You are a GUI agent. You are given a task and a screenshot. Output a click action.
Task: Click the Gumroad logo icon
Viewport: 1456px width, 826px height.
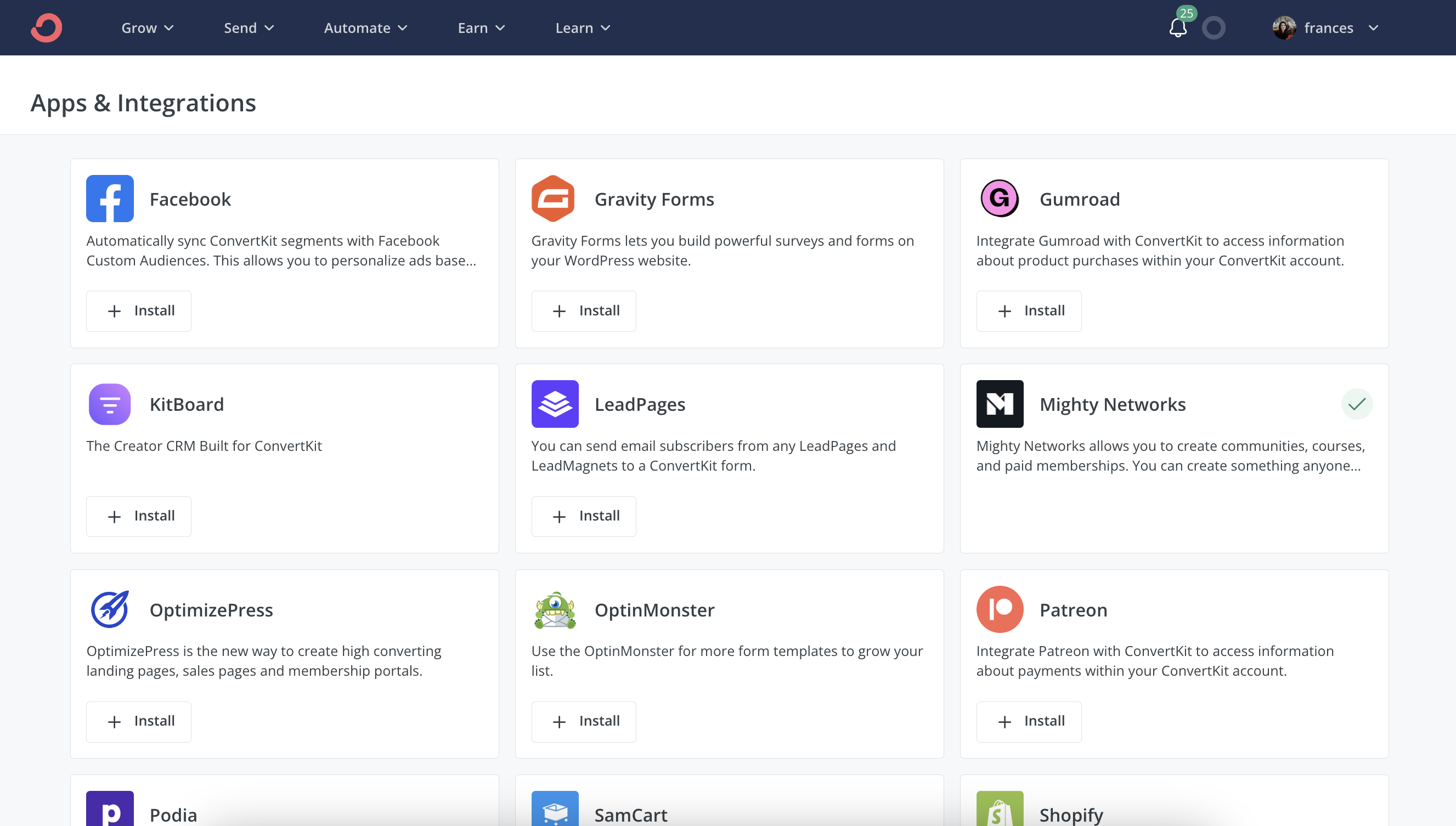[x=1000, y=199]
